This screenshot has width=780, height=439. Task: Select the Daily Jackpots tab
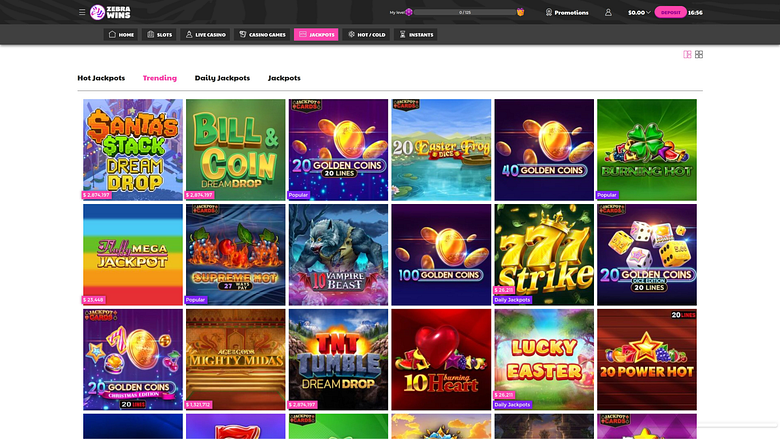pos(222,78)
